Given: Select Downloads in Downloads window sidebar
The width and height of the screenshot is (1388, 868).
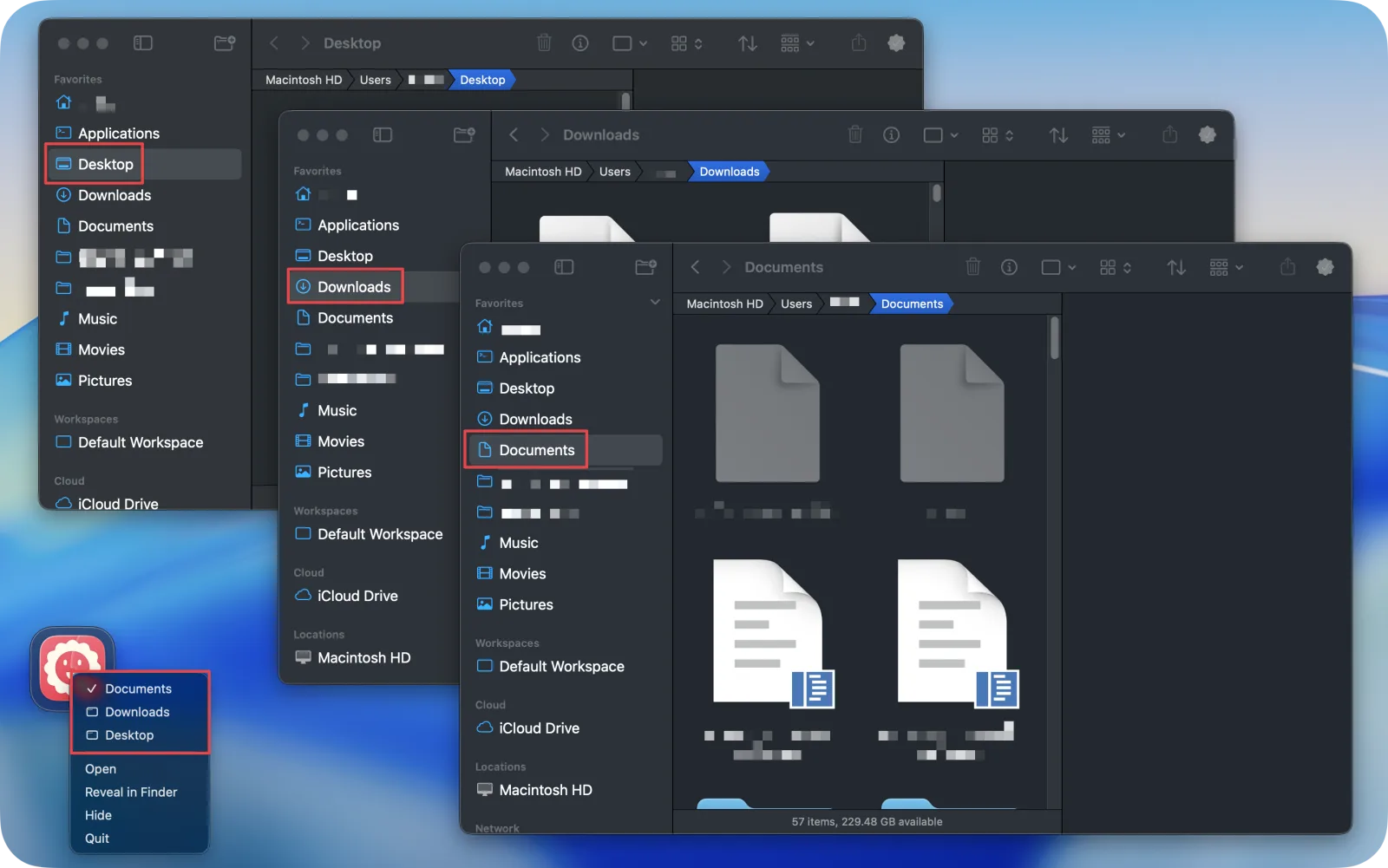Looking at the screenshot, I should point(373,287).
